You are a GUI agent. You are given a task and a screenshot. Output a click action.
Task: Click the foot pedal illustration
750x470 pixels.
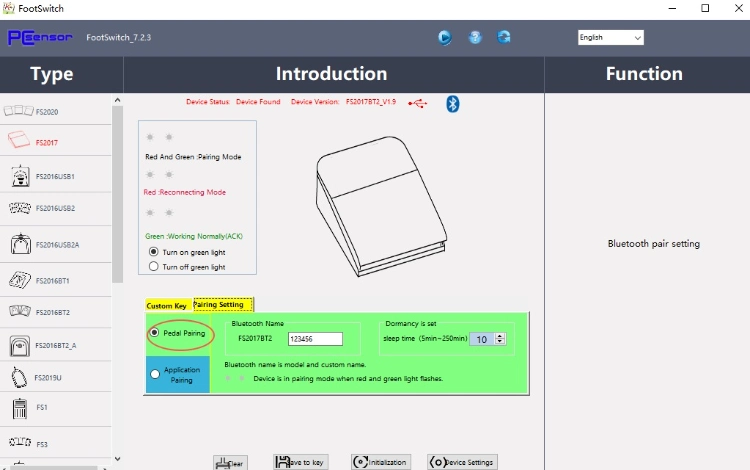click(381, 206)
